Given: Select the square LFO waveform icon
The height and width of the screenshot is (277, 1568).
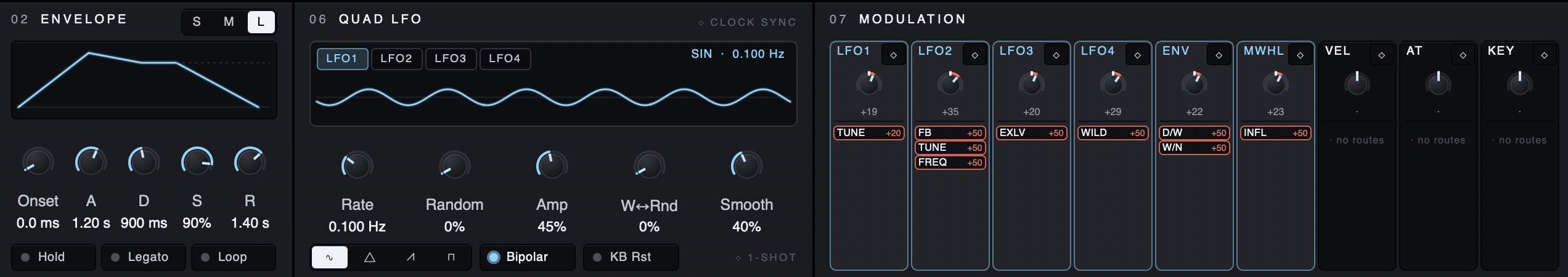Looking at the screenshot, I should tap(451, 257).
